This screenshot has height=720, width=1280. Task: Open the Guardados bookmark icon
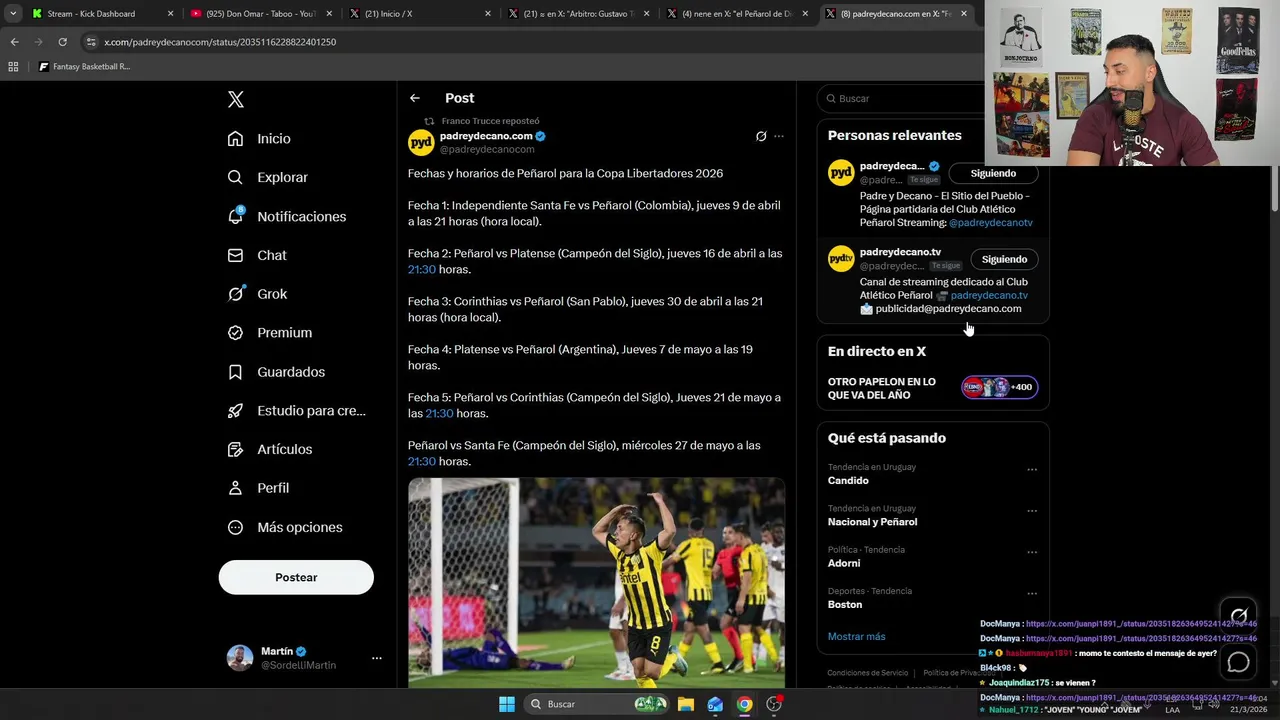(235, 372)
